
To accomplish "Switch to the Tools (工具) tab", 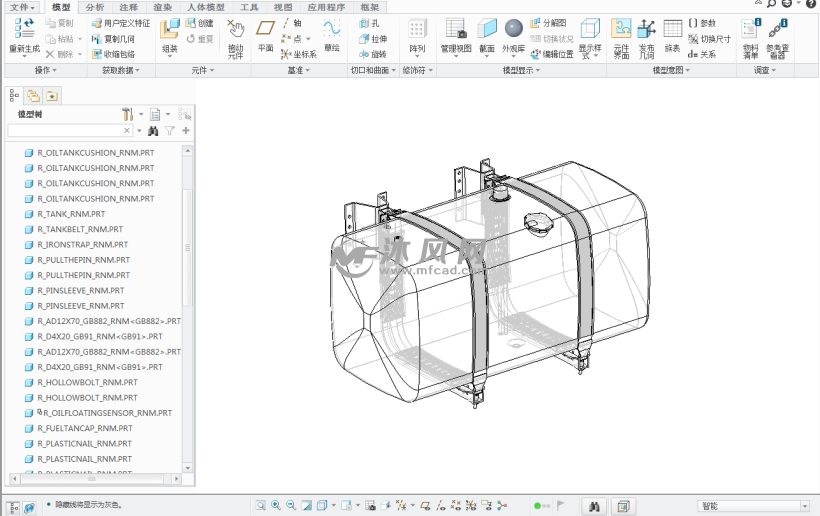I will [249, 7].
